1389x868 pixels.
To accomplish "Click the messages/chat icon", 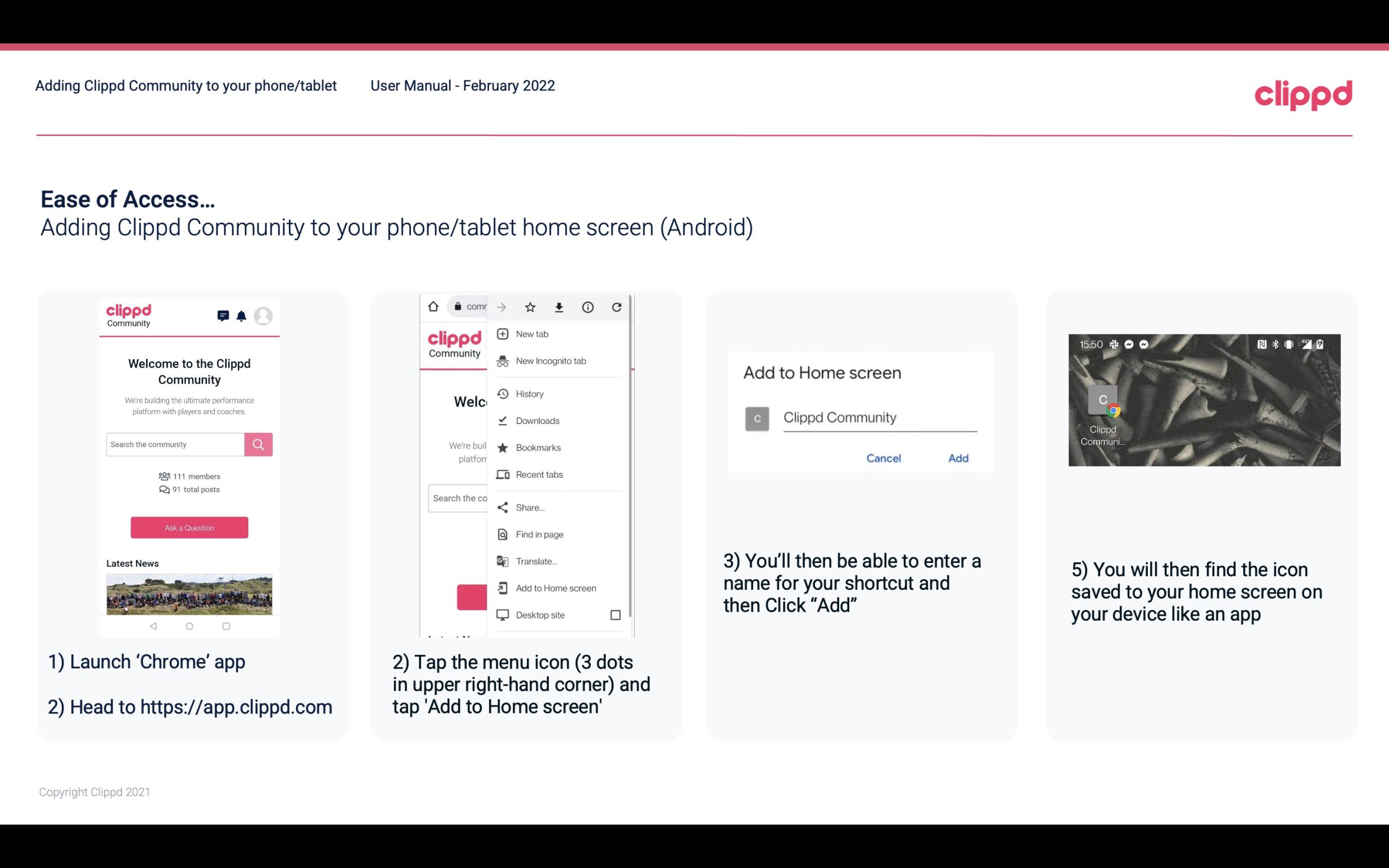I will 219,314.
